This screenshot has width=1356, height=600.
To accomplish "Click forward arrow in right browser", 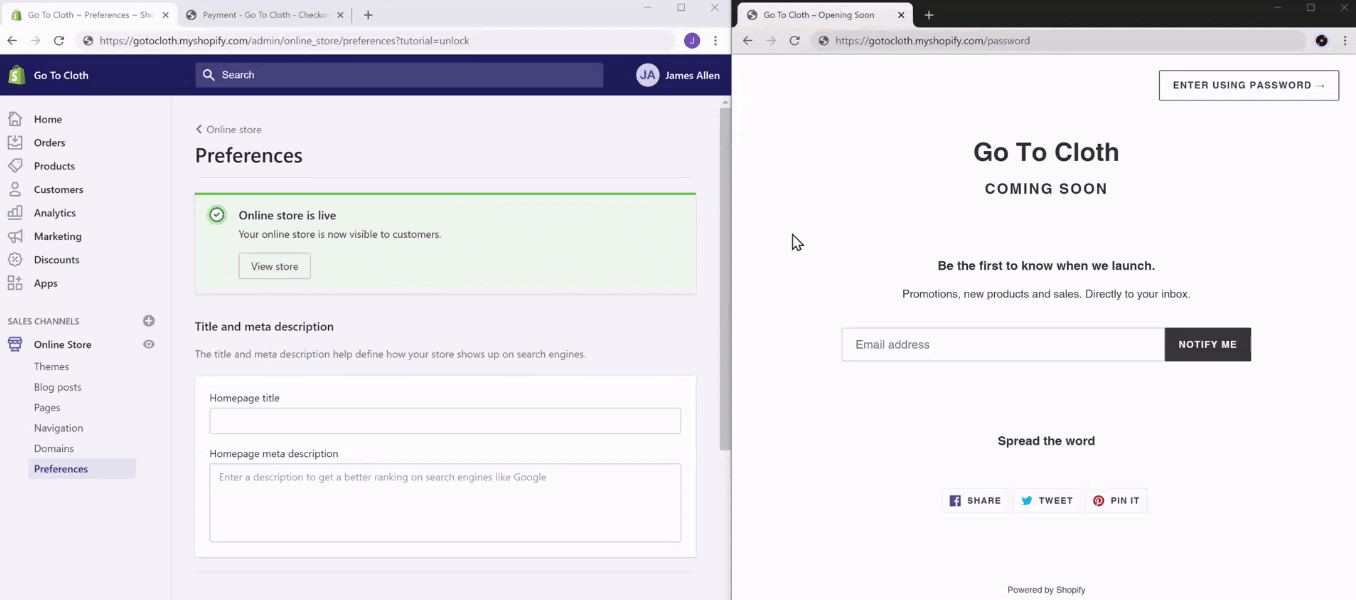I will coord(771,41).
